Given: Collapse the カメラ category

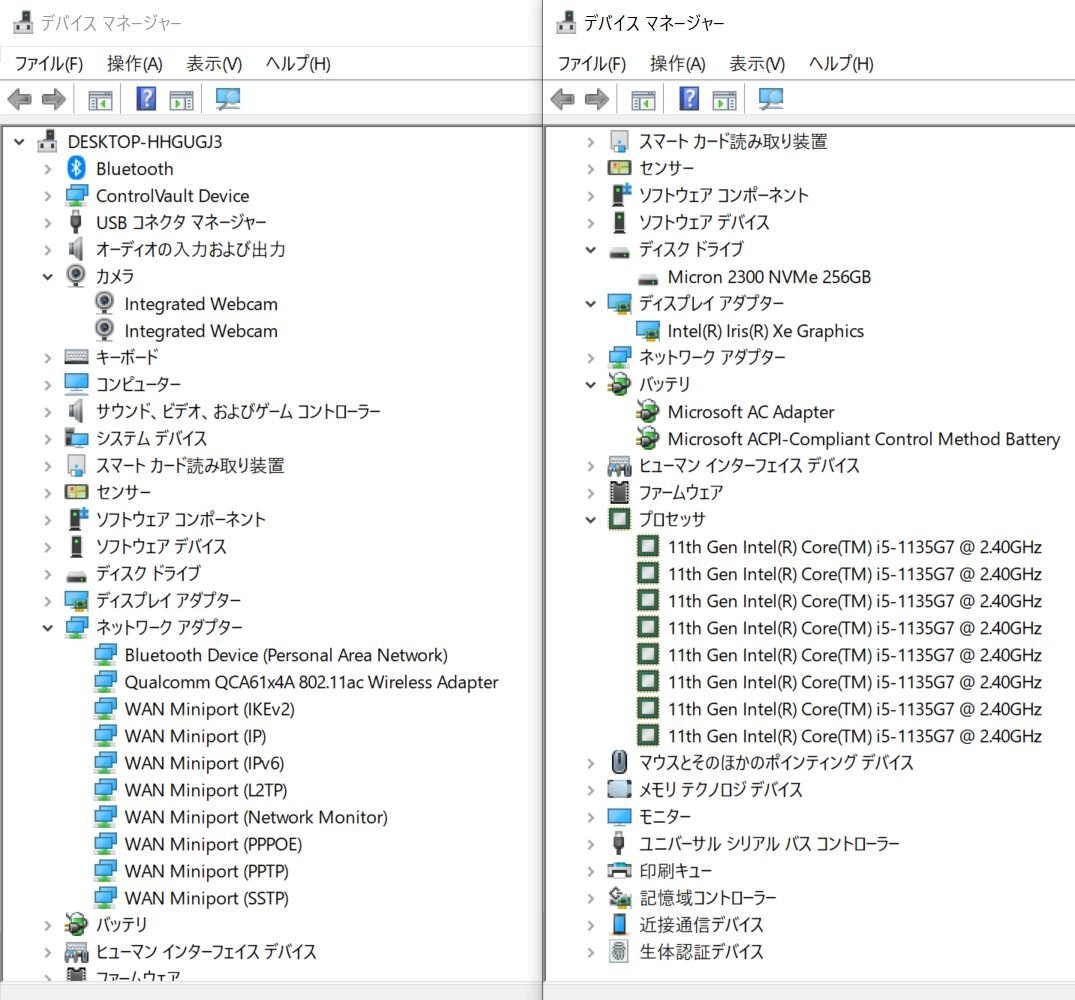Looking at the screenshot, I should coord(47,277).
